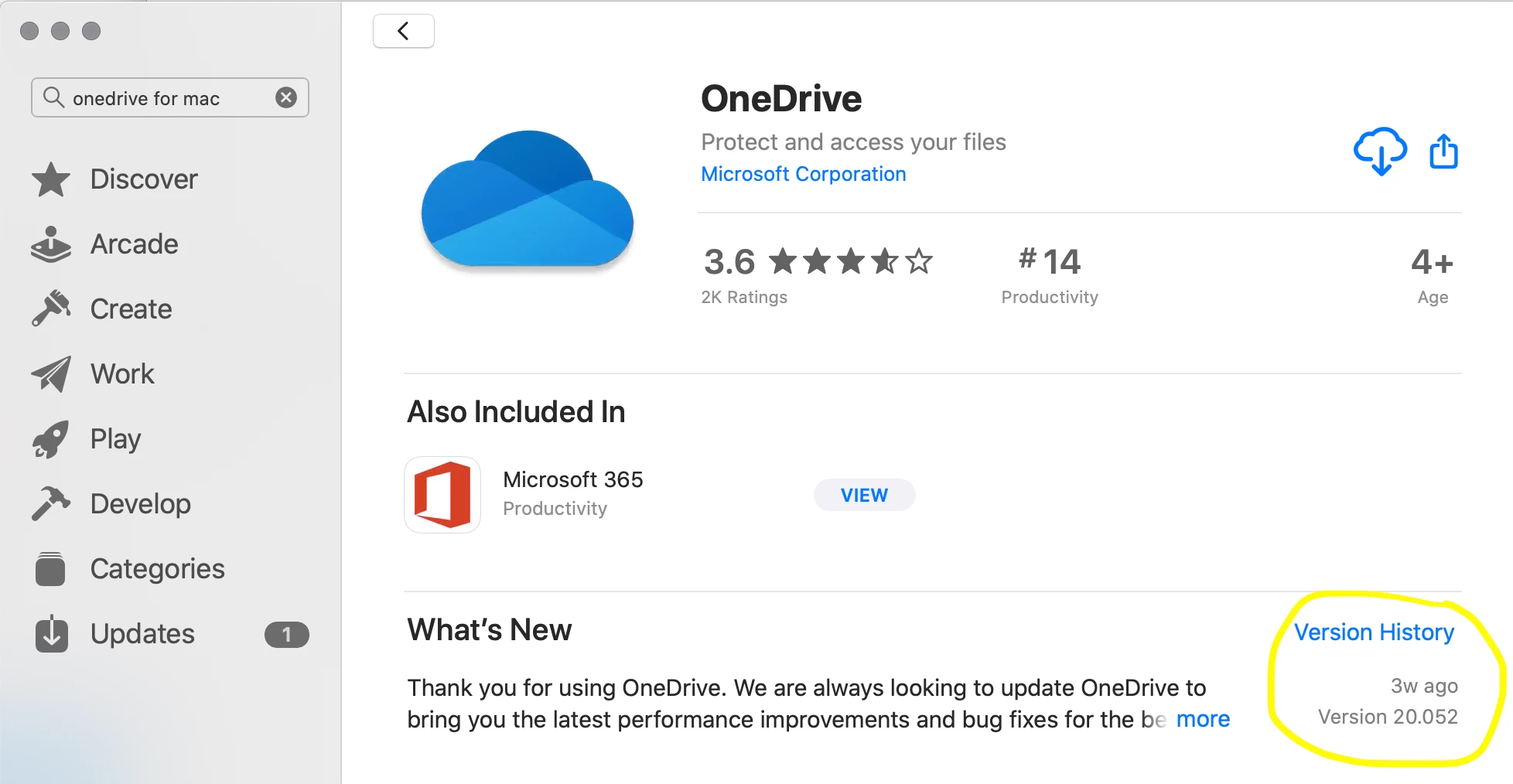Click the VIEW button for Microsoft 365
Viewport: 1513px width, 784px height.
pyautogui.click(x=864, y=495)
